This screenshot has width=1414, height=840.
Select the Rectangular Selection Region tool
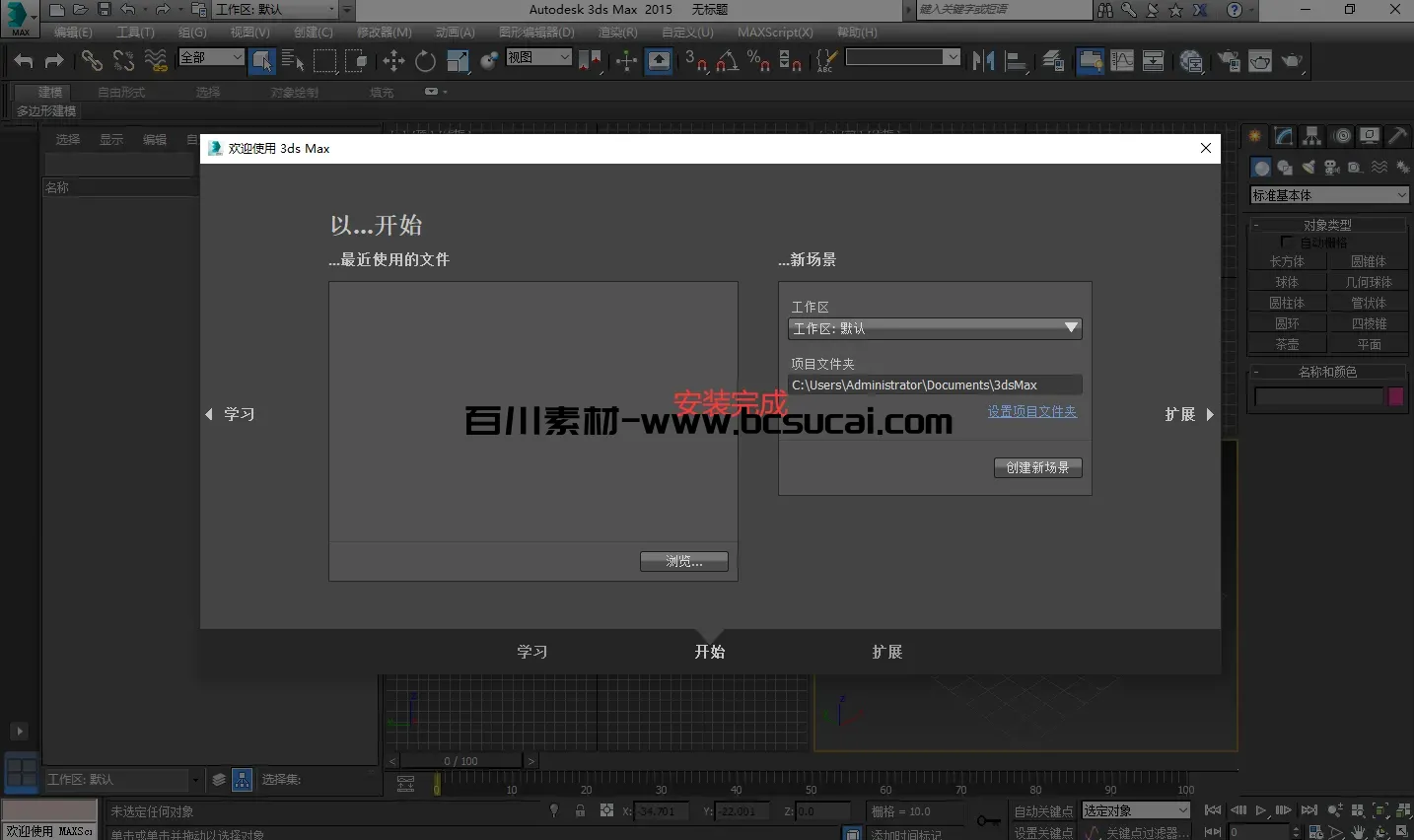coord(325,61)
